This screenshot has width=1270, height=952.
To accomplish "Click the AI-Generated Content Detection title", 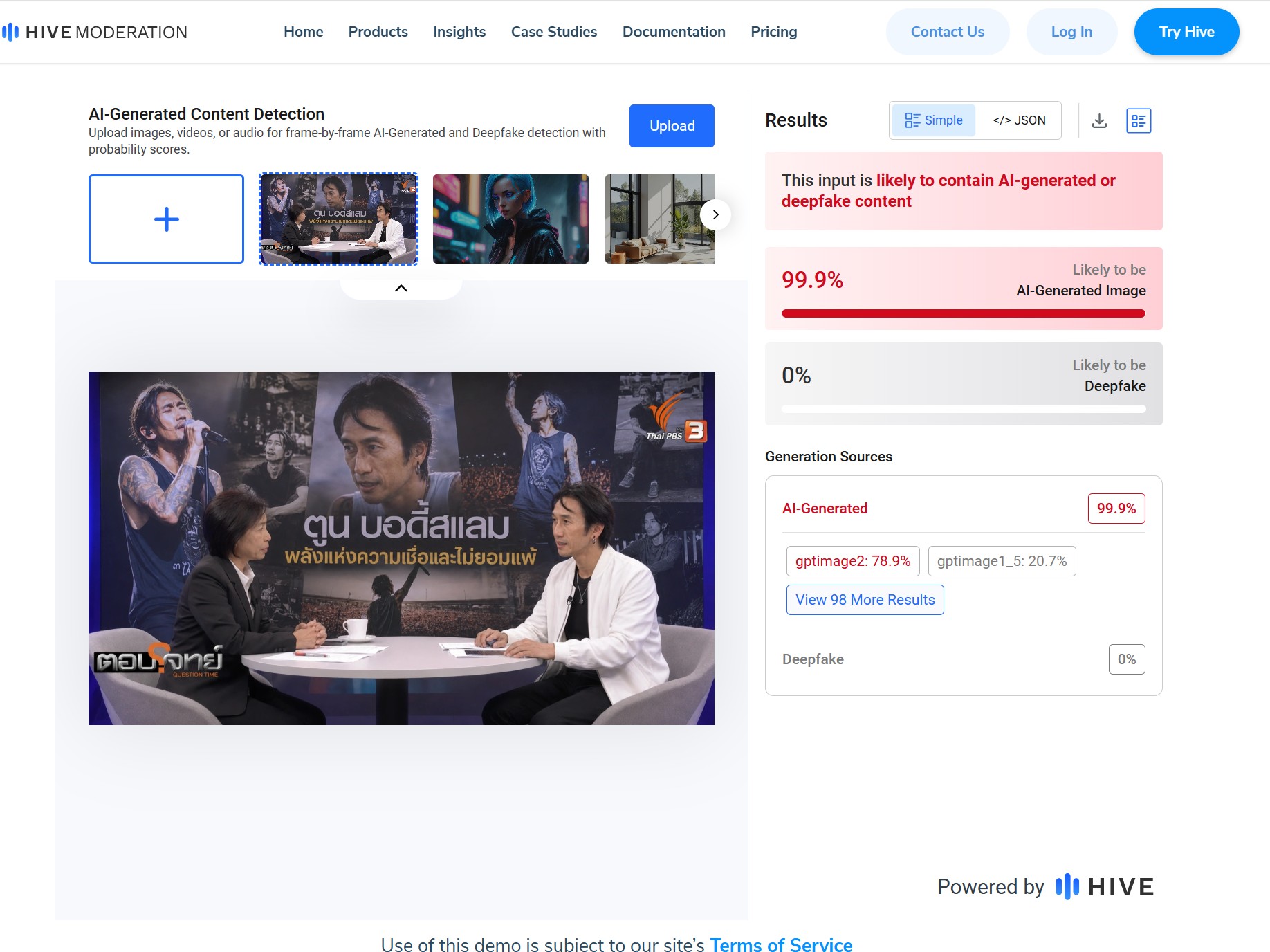I will click(206, 114).
